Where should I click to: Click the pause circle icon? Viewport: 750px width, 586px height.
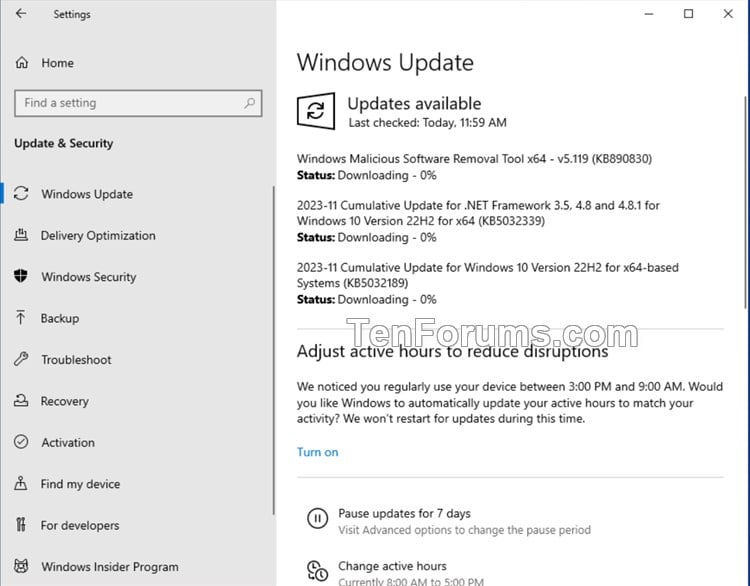[x=317, y=518]
